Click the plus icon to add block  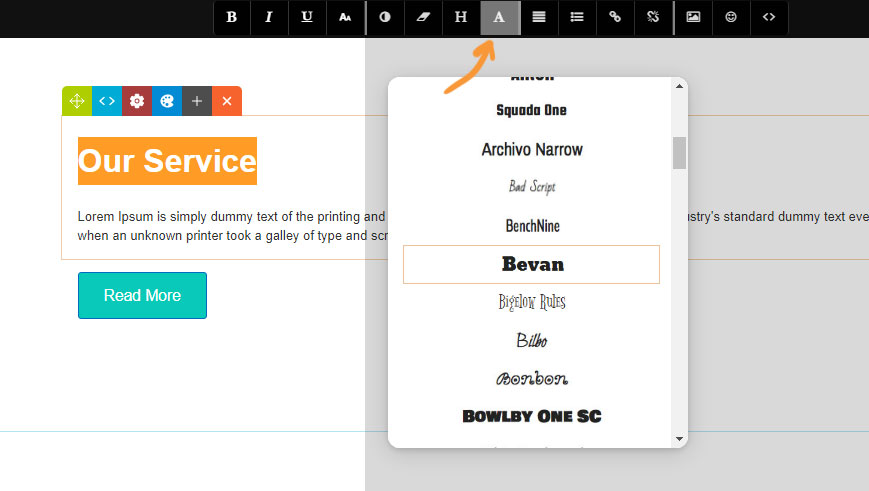pos(197,101)
